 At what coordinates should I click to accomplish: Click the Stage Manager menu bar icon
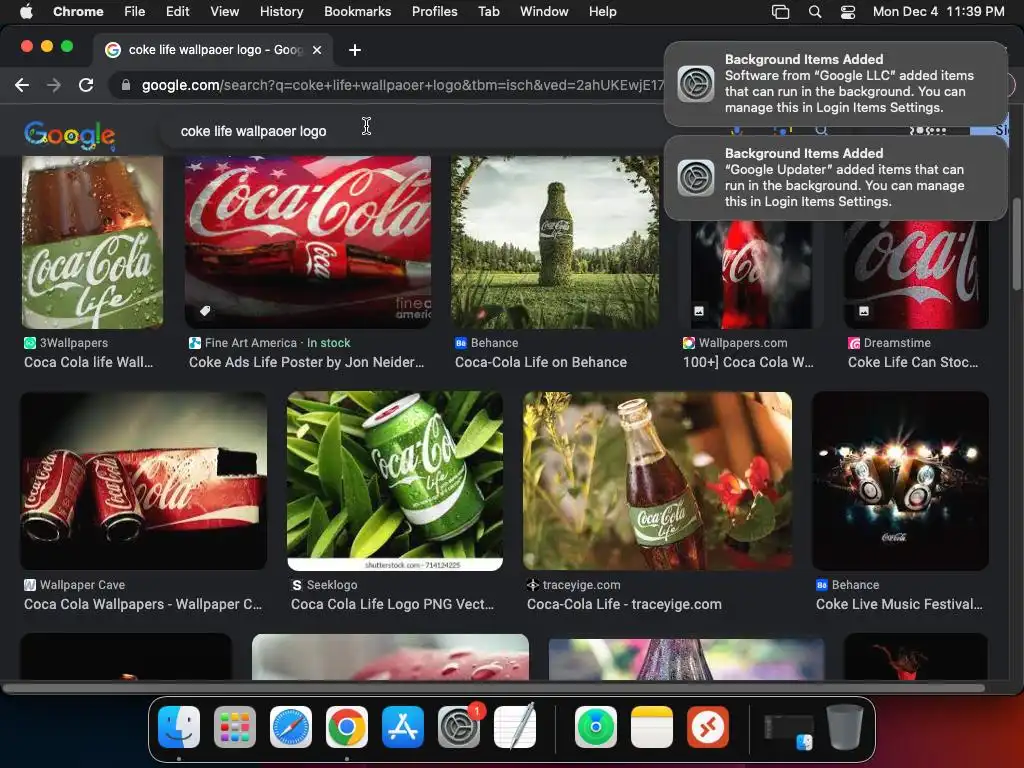pyautogui.click(x=780, y=11)
